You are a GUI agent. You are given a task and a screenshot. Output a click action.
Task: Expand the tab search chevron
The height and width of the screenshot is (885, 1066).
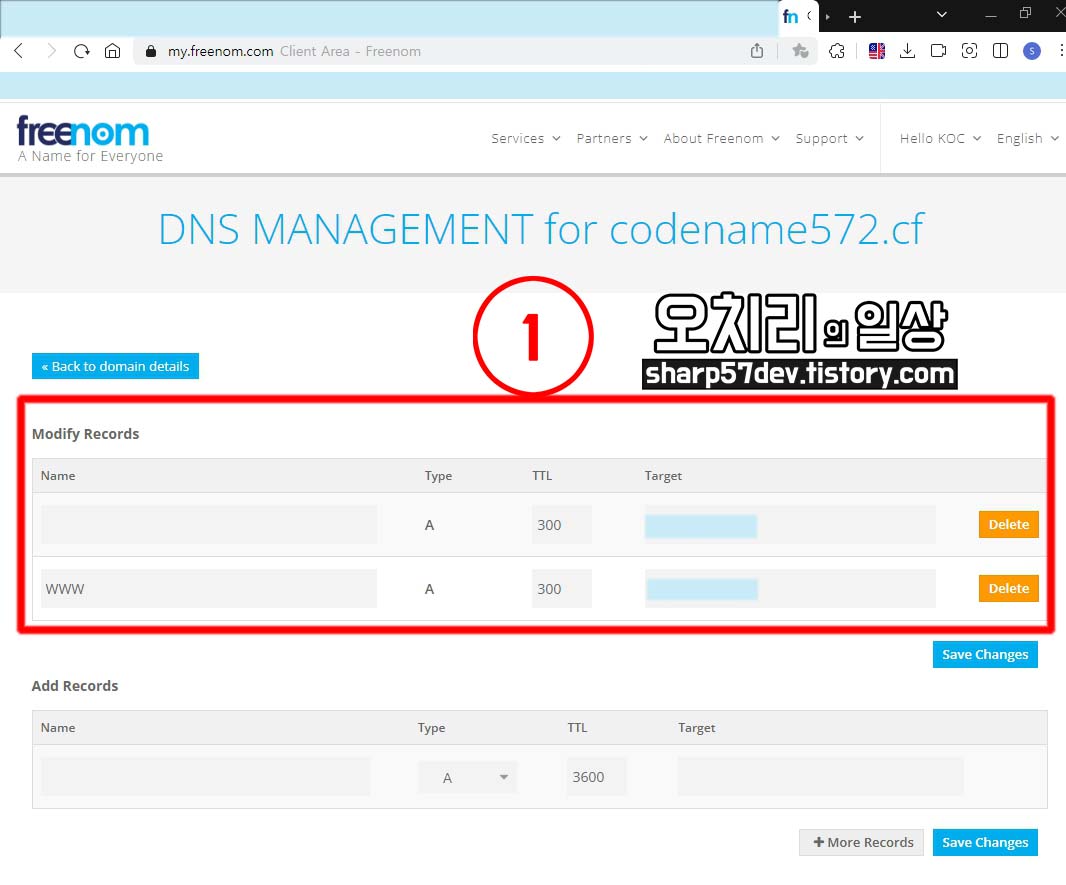pos(942,15)
